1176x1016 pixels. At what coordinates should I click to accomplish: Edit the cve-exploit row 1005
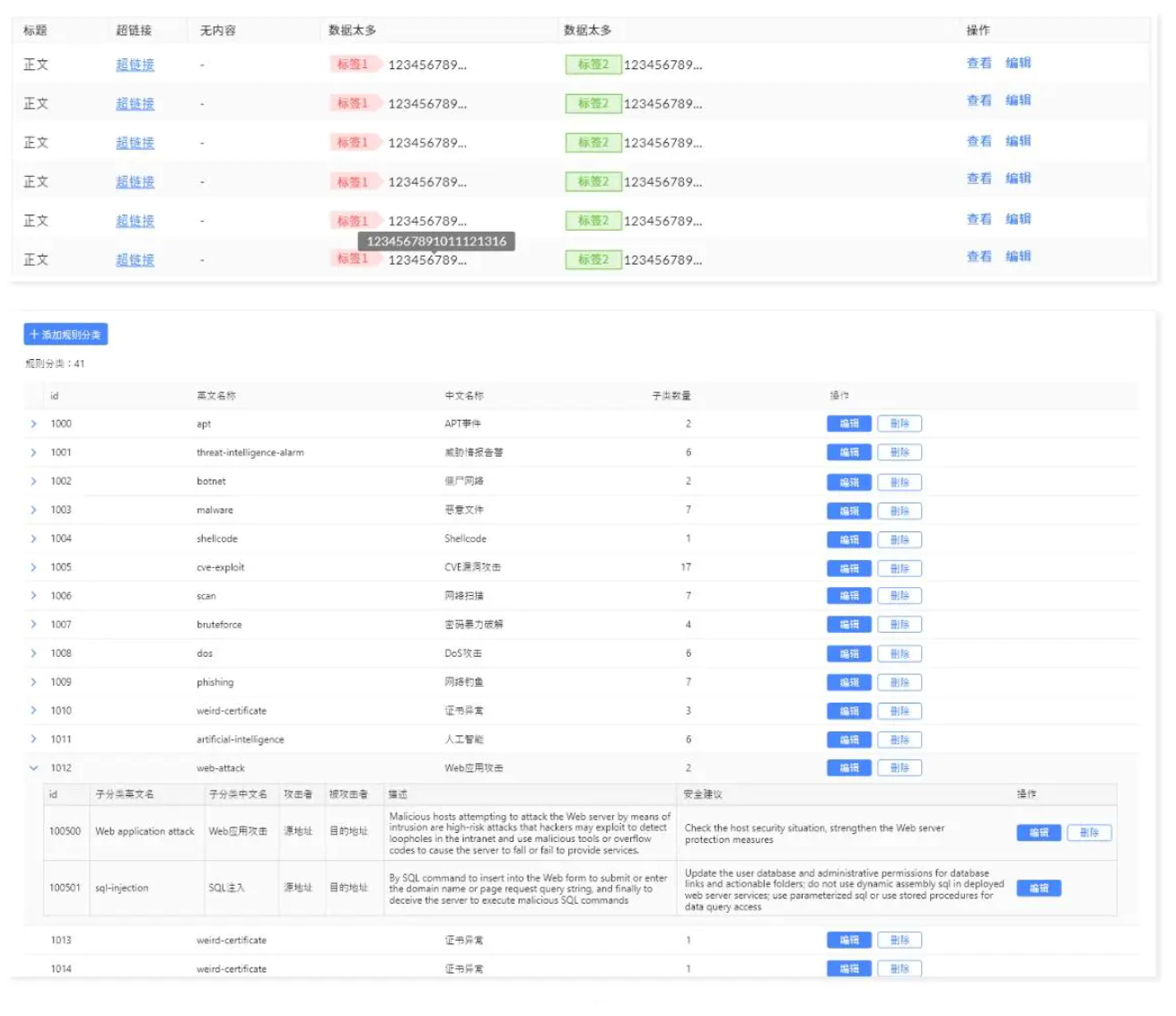pos(849,568)
